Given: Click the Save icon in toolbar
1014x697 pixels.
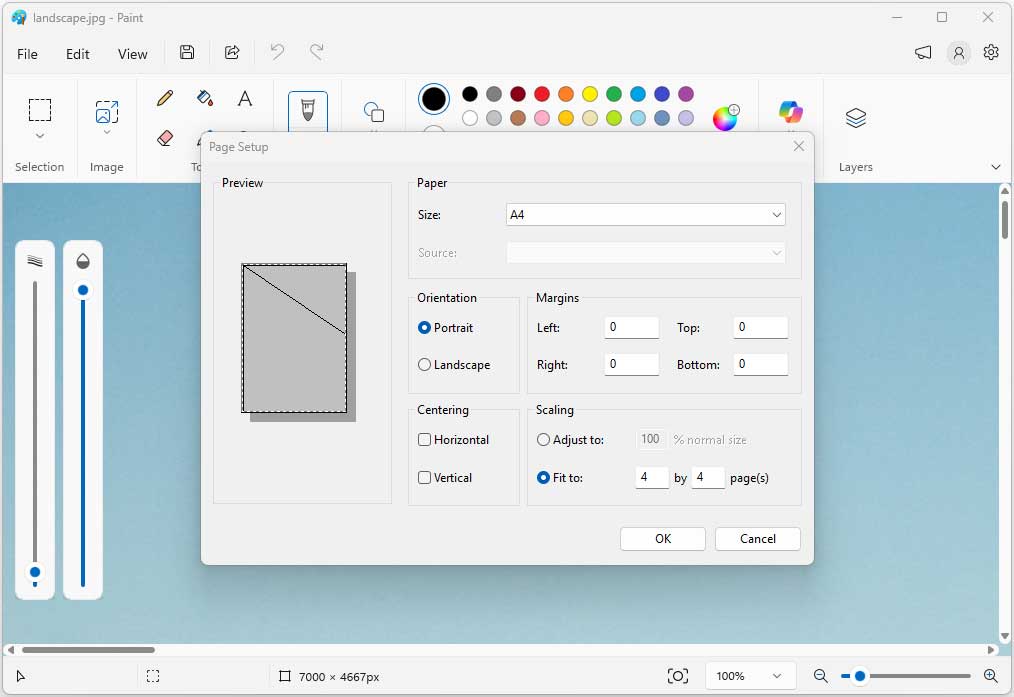Looking at the screenshot, I should pos(187,52).
